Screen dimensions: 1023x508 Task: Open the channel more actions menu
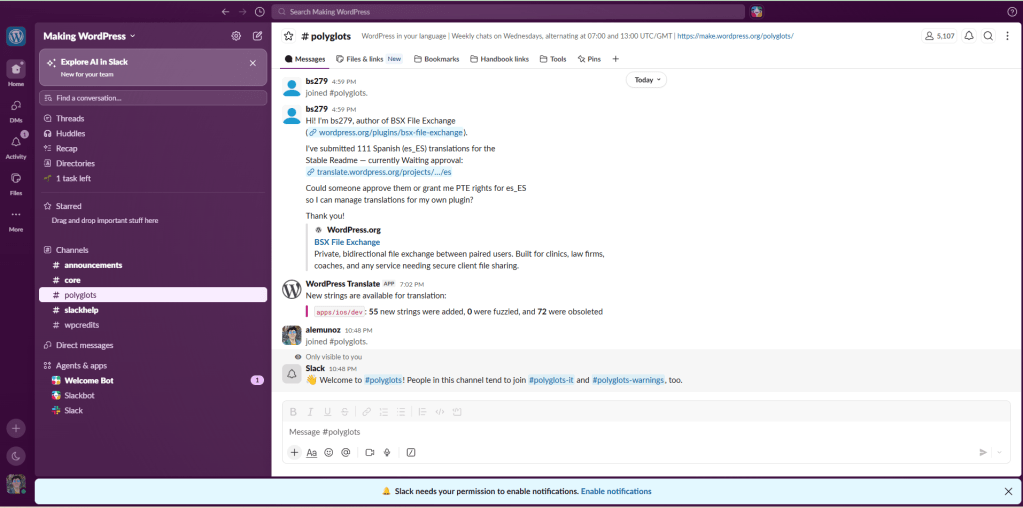click(x=1007, y=36)
